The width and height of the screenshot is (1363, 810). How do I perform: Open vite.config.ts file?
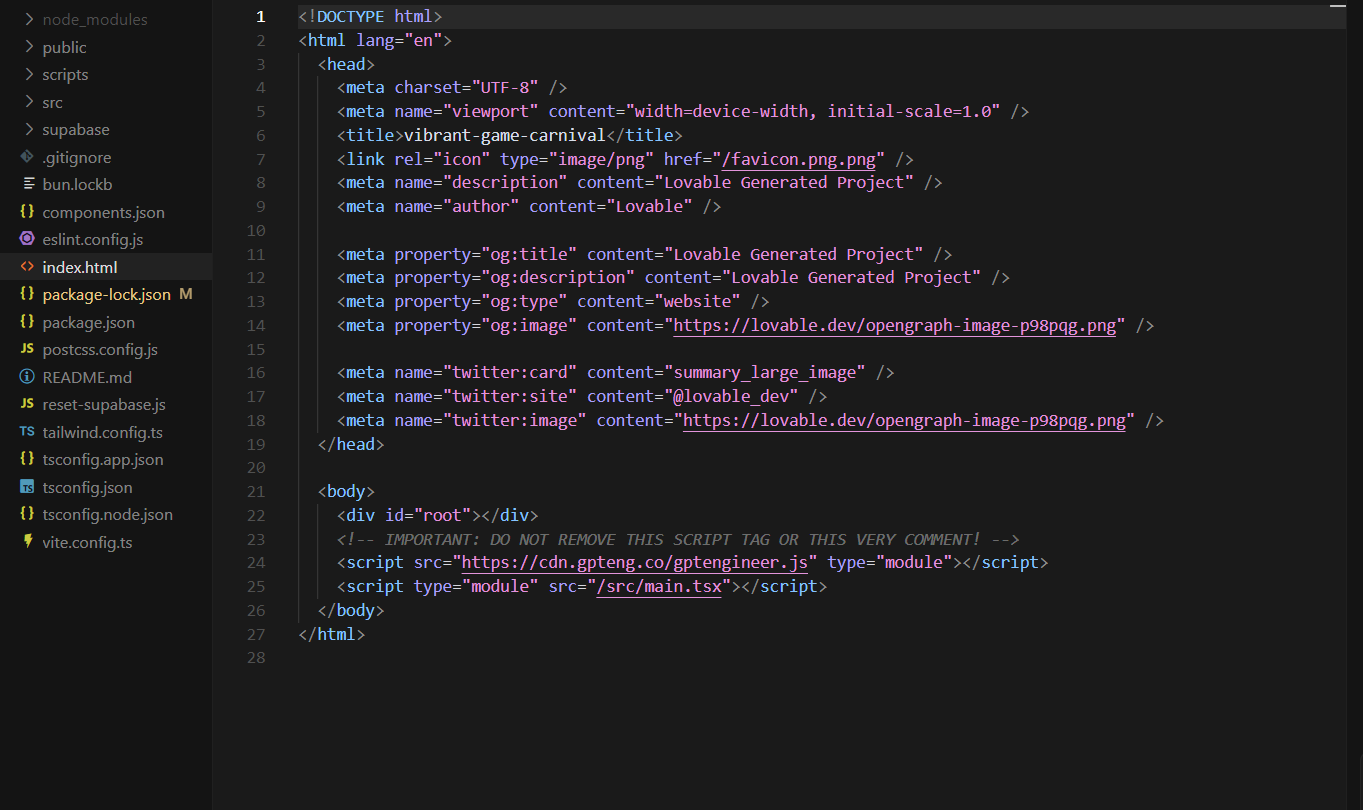pos(87,542)
